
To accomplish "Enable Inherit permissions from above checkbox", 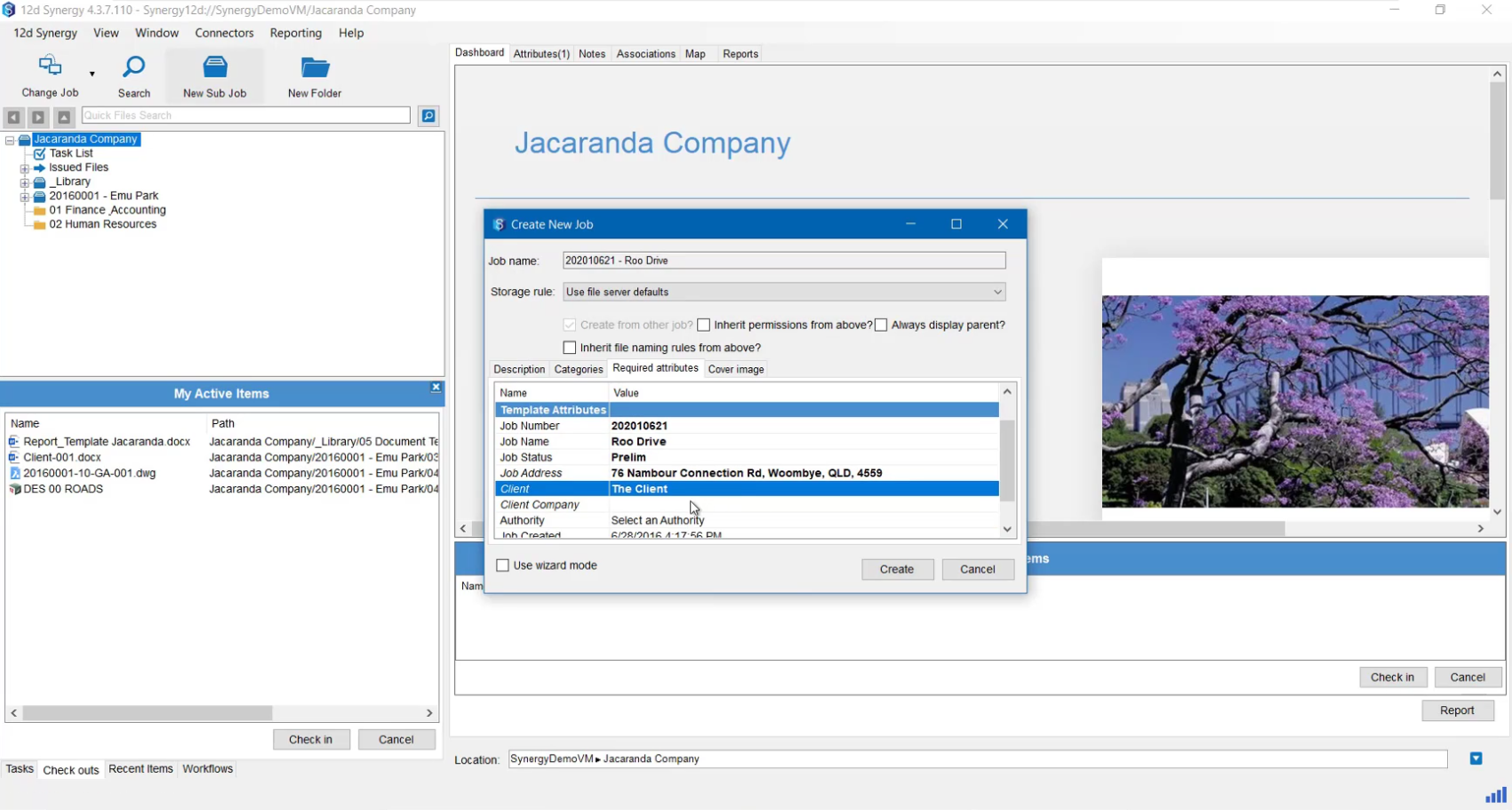I will pos(704,325).
